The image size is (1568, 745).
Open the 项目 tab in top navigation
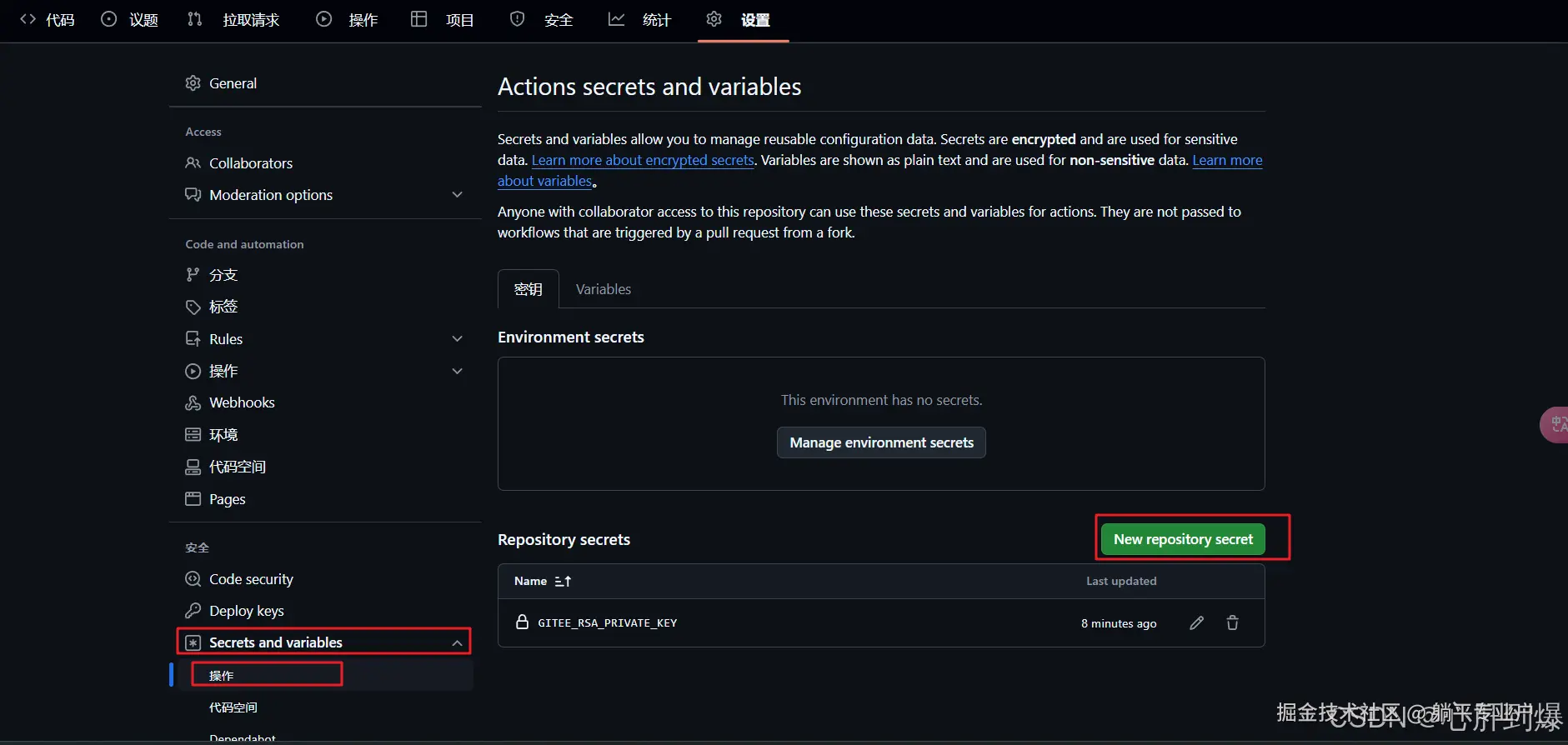coord(443,20)
